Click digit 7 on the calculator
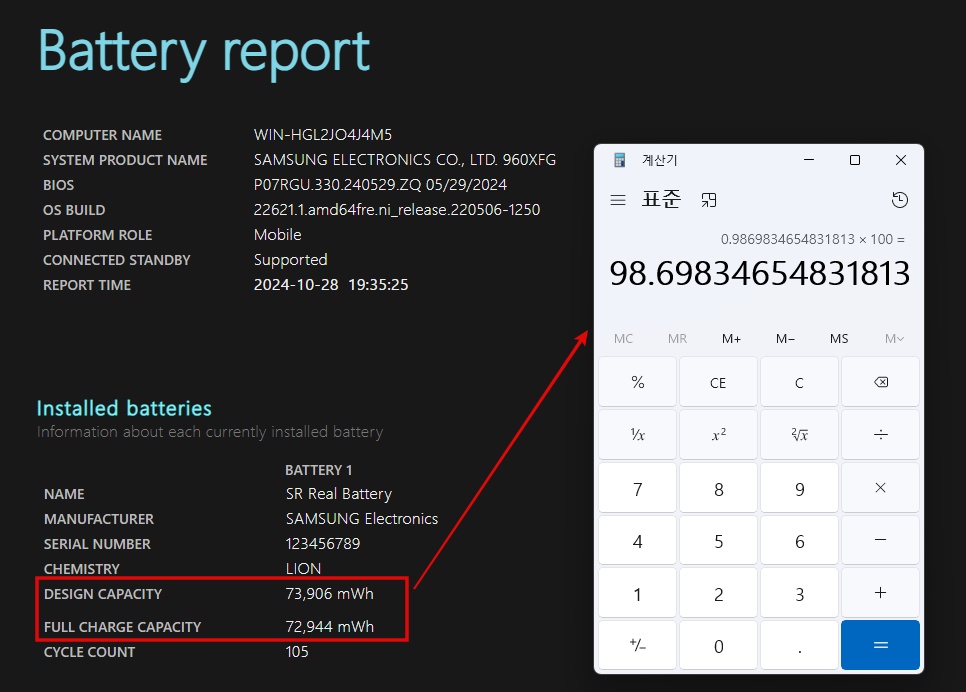The width and height of the screenshot is (966, 692). click(638, 487)
